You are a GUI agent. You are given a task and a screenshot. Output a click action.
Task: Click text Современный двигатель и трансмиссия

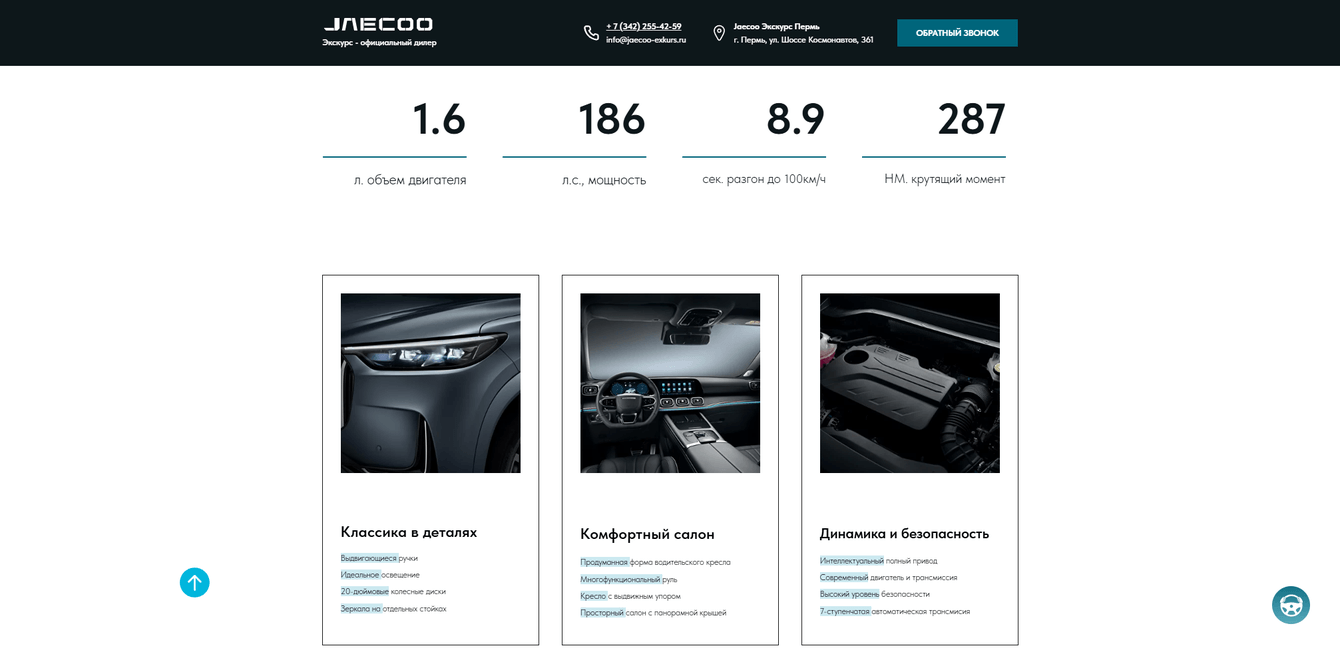889,578
